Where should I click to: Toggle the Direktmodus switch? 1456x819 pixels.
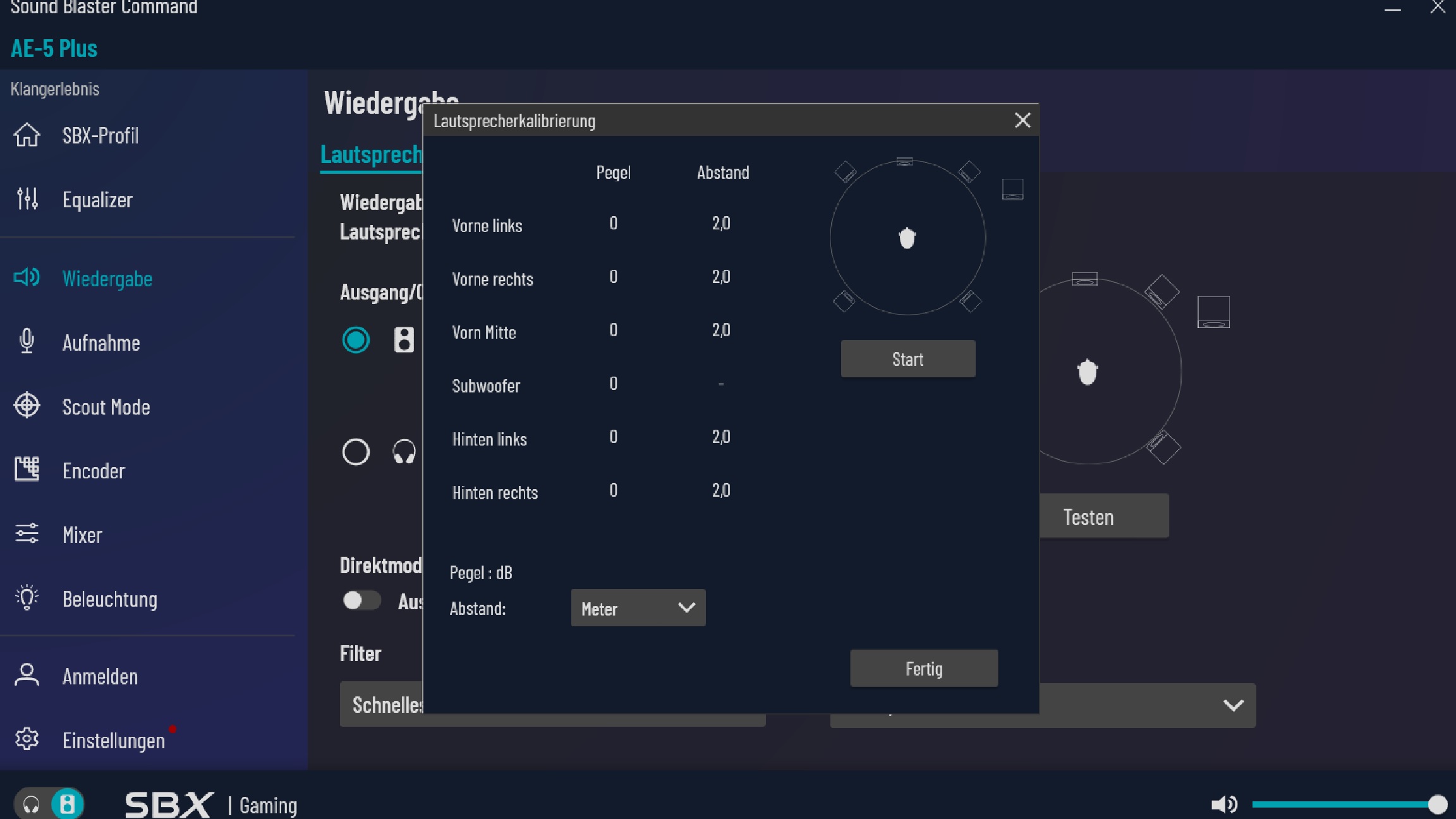pos(361,600)
